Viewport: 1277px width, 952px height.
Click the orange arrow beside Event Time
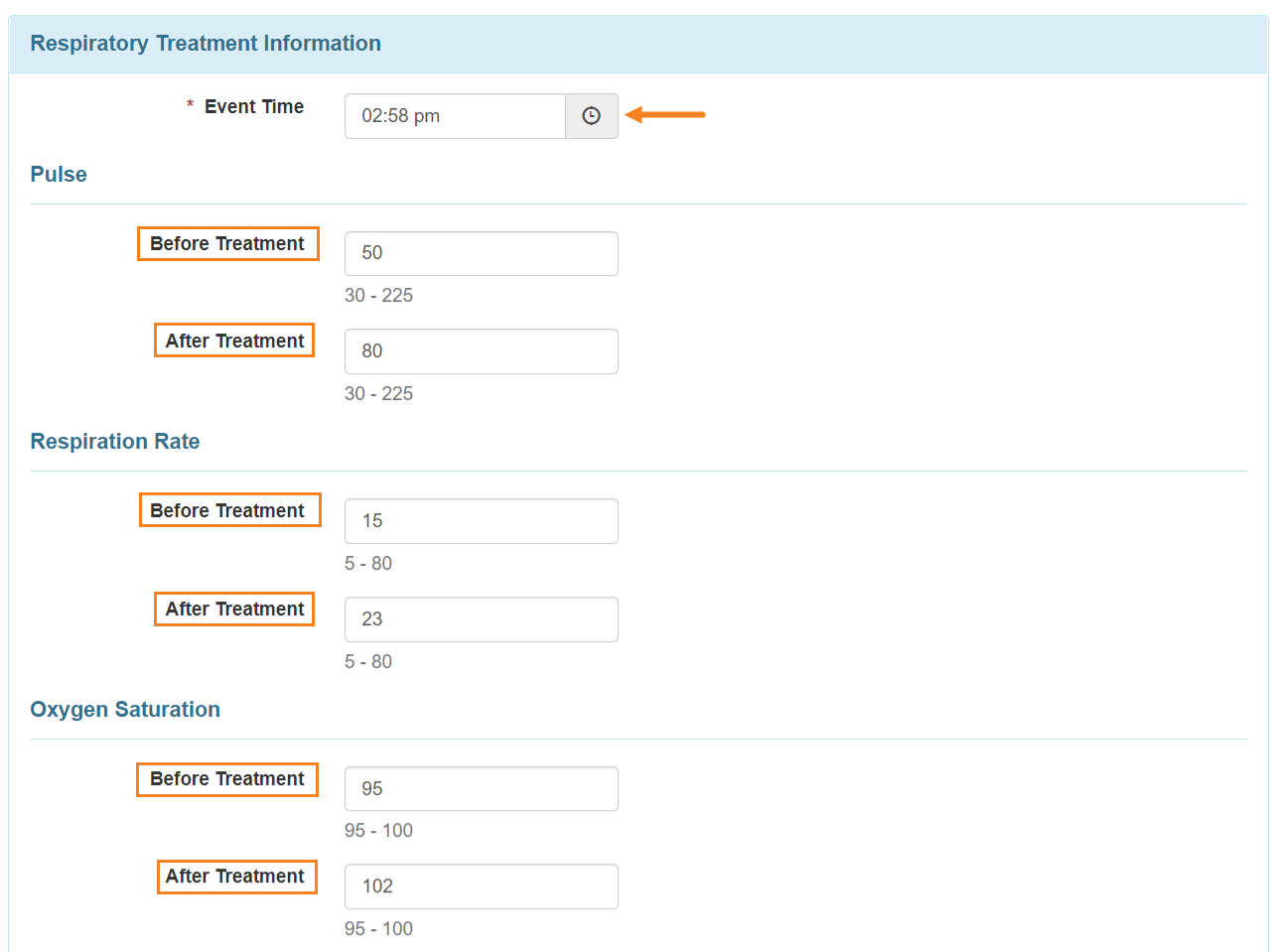pyautogui.click(x=665, y=115)
